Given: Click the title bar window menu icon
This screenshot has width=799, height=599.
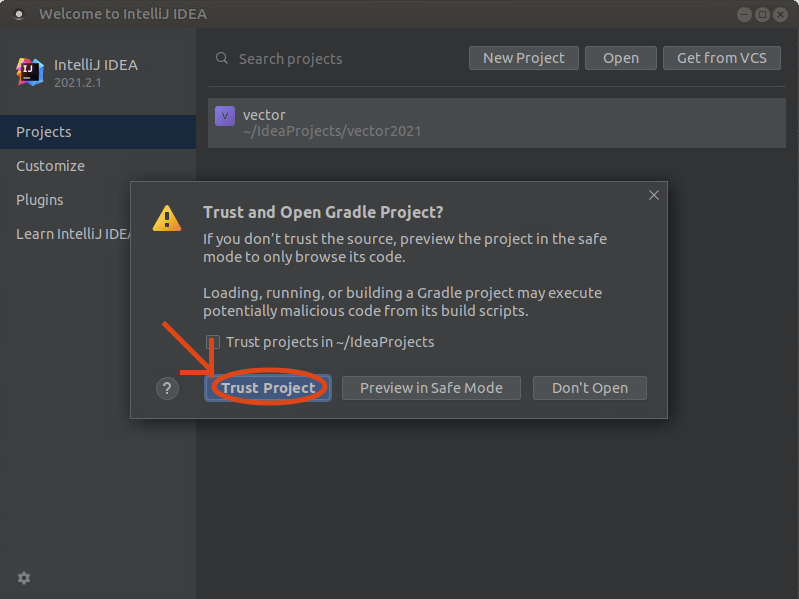Looking at the screenshot, I should (19, 14).
